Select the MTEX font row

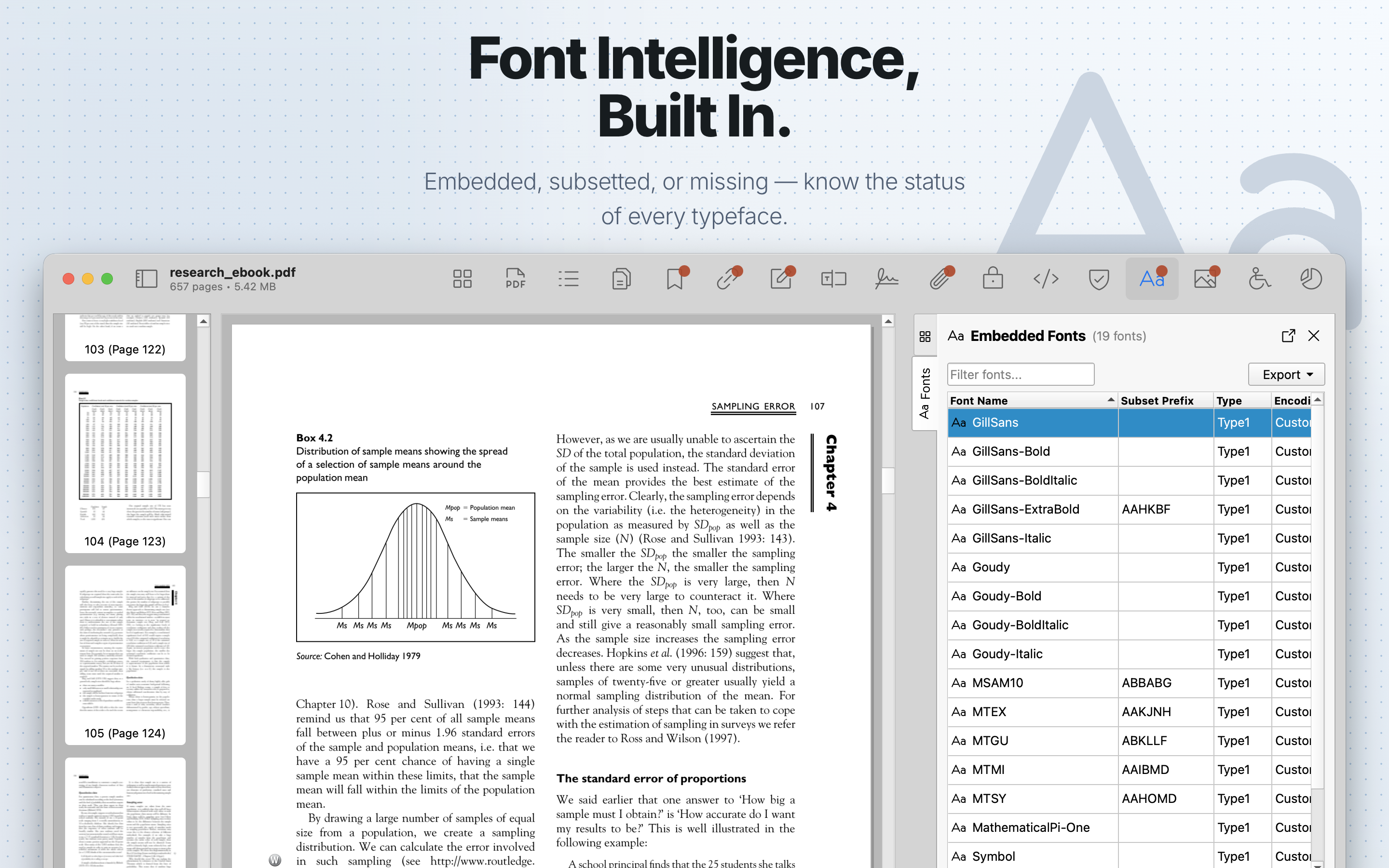1129,712
